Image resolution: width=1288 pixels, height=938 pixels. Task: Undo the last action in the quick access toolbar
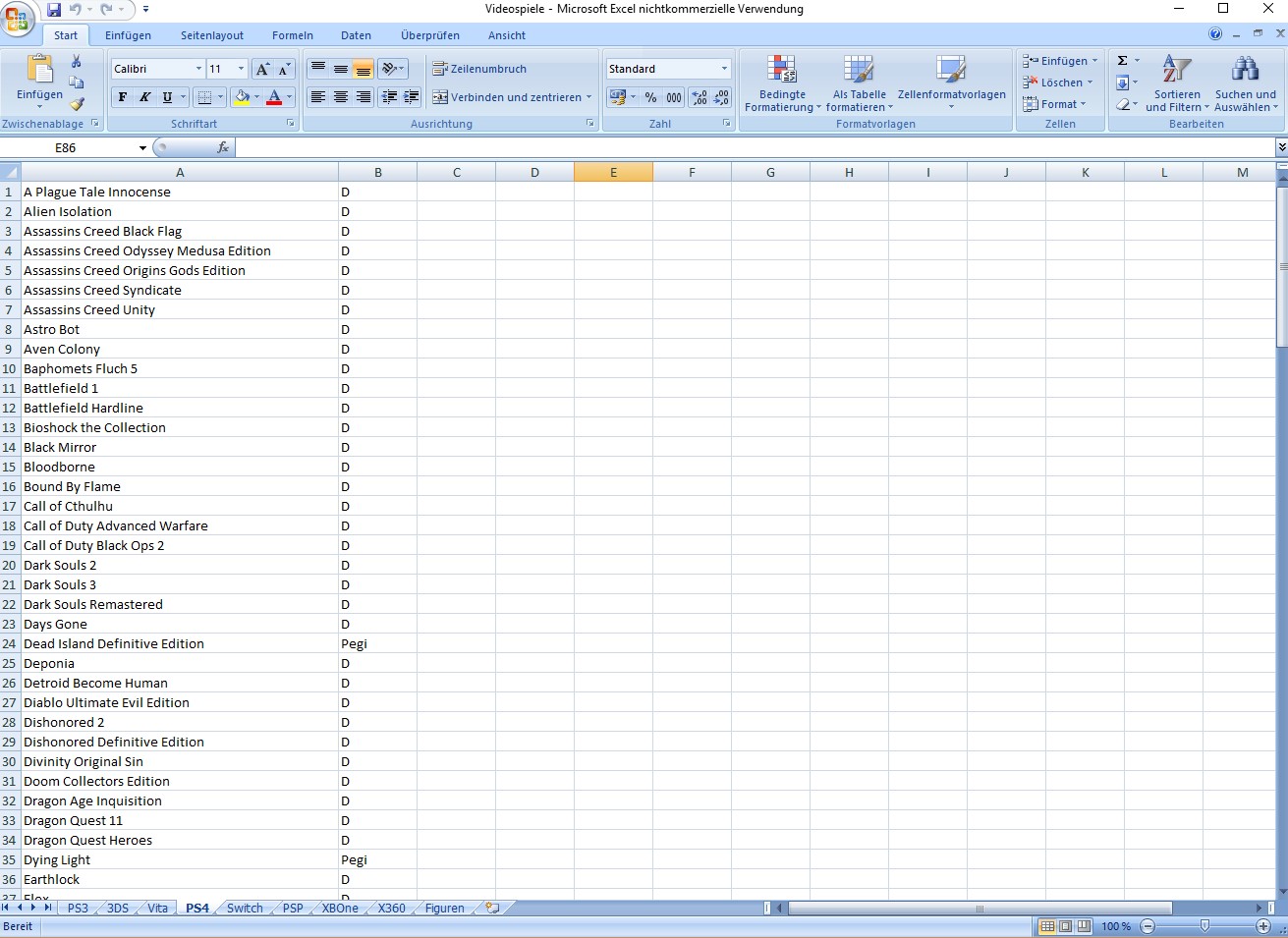click(x=75, y=10)
